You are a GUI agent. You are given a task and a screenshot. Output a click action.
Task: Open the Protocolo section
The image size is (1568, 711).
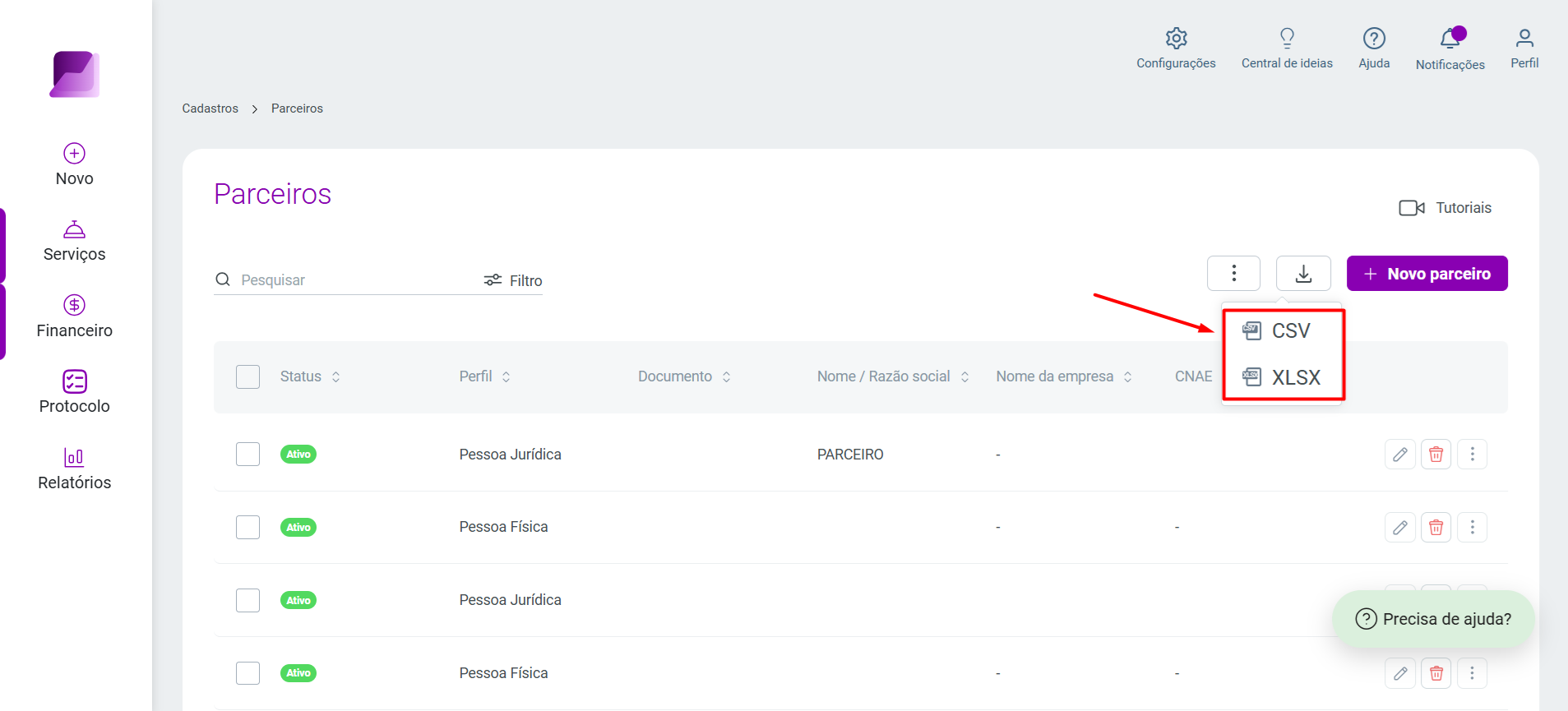75,393
